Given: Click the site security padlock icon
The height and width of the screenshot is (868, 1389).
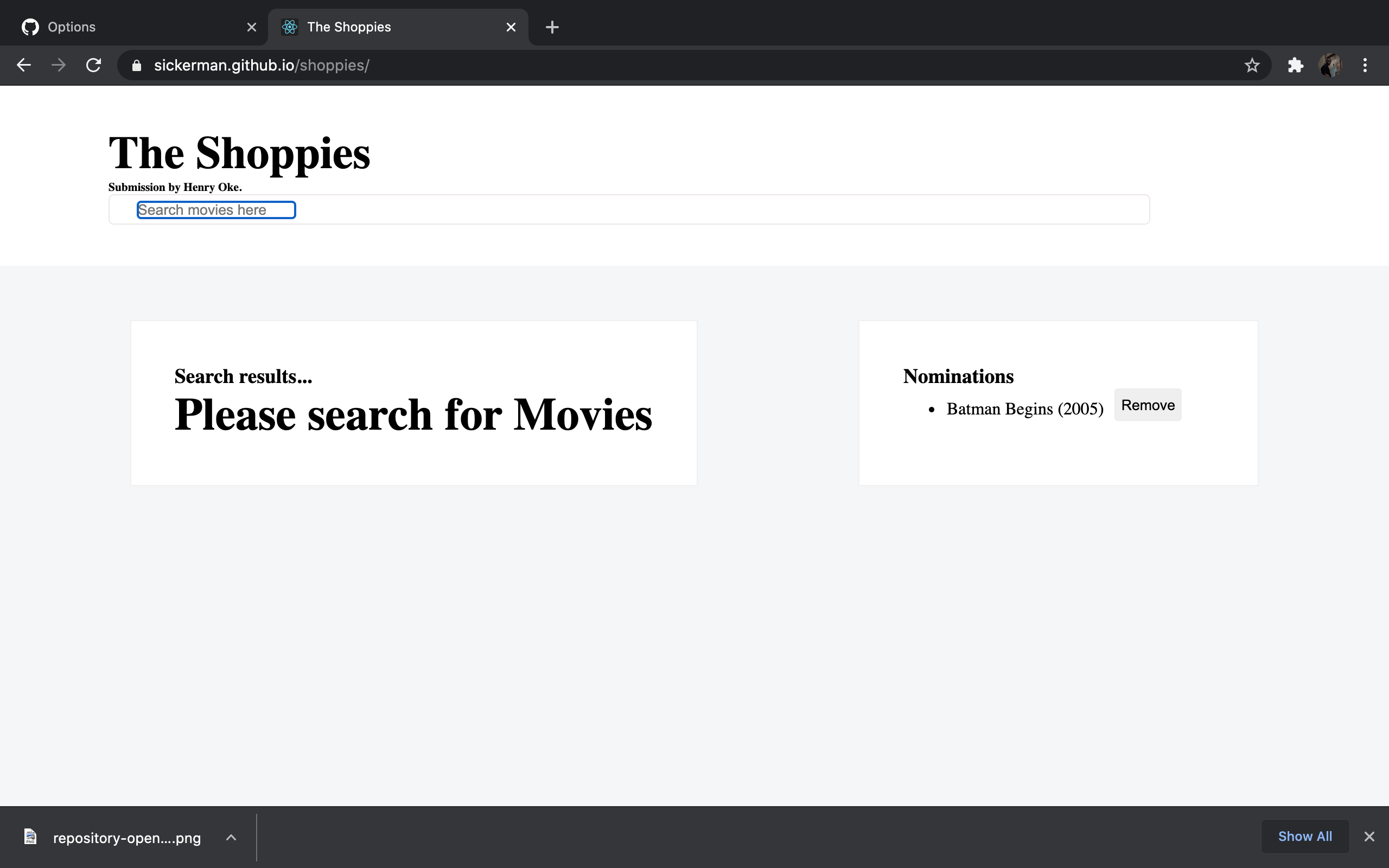Looking at the screenshot, I should 136,65.
